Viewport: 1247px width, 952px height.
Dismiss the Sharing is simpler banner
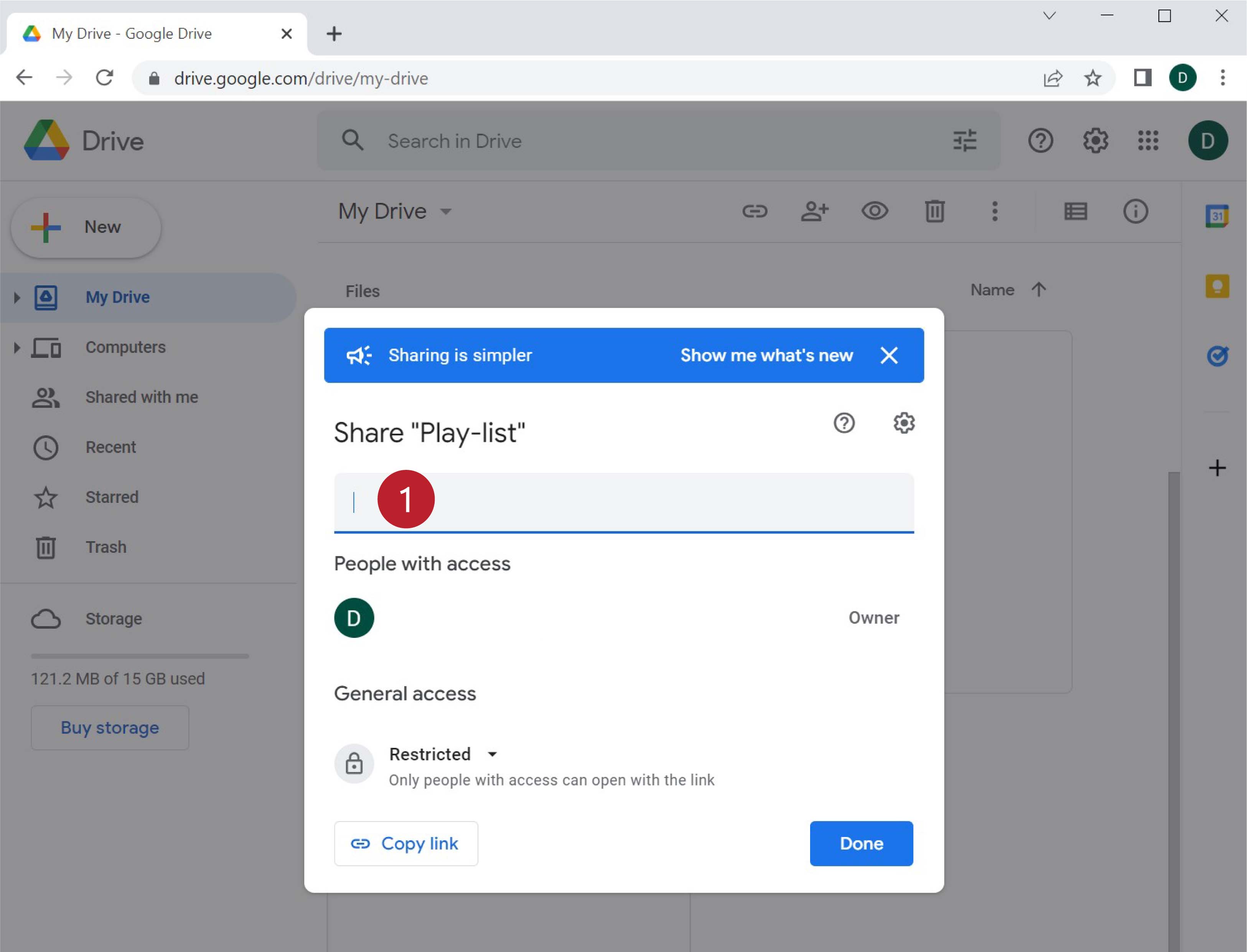[888, 355]
